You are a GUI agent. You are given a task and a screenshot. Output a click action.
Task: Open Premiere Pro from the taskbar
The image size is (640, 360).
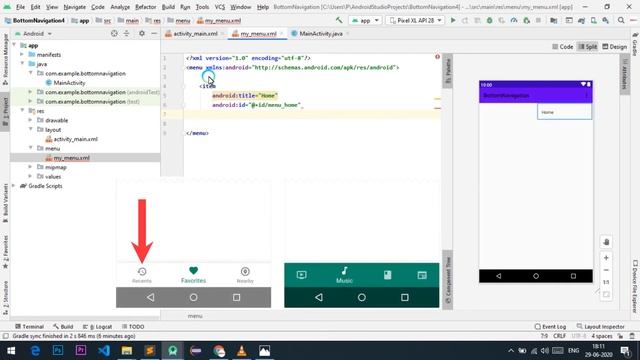pos(81,351)
